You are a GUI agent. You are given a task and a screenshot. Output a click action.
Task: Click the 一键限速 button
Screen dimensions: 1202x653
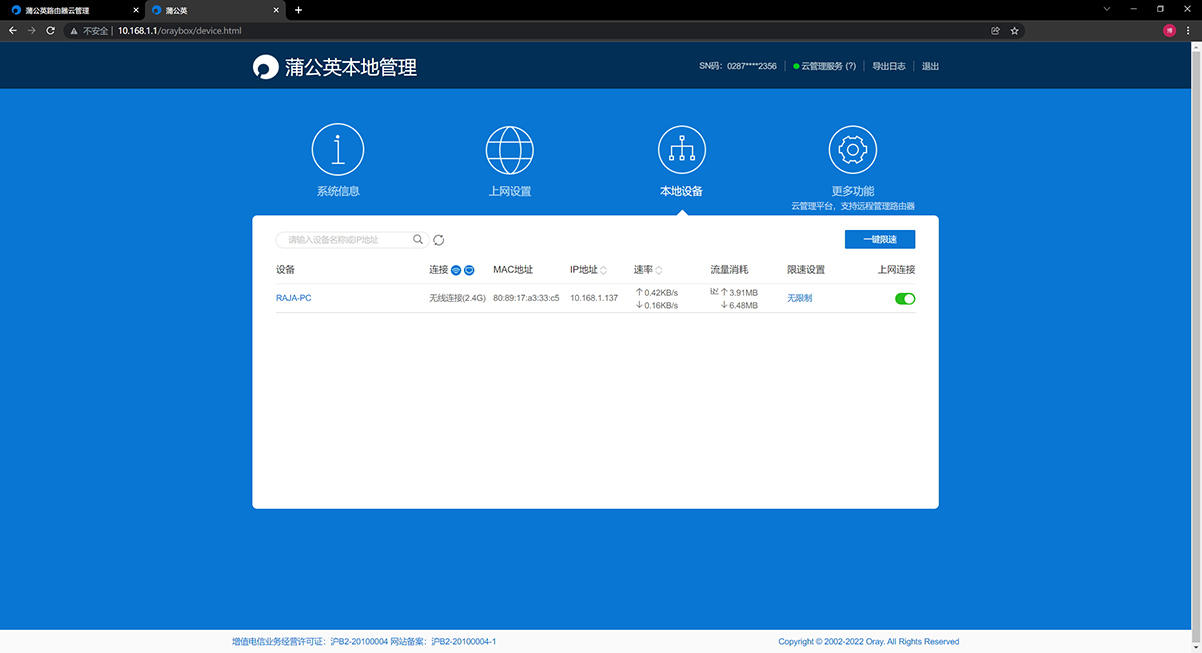[x=879, y=239]
